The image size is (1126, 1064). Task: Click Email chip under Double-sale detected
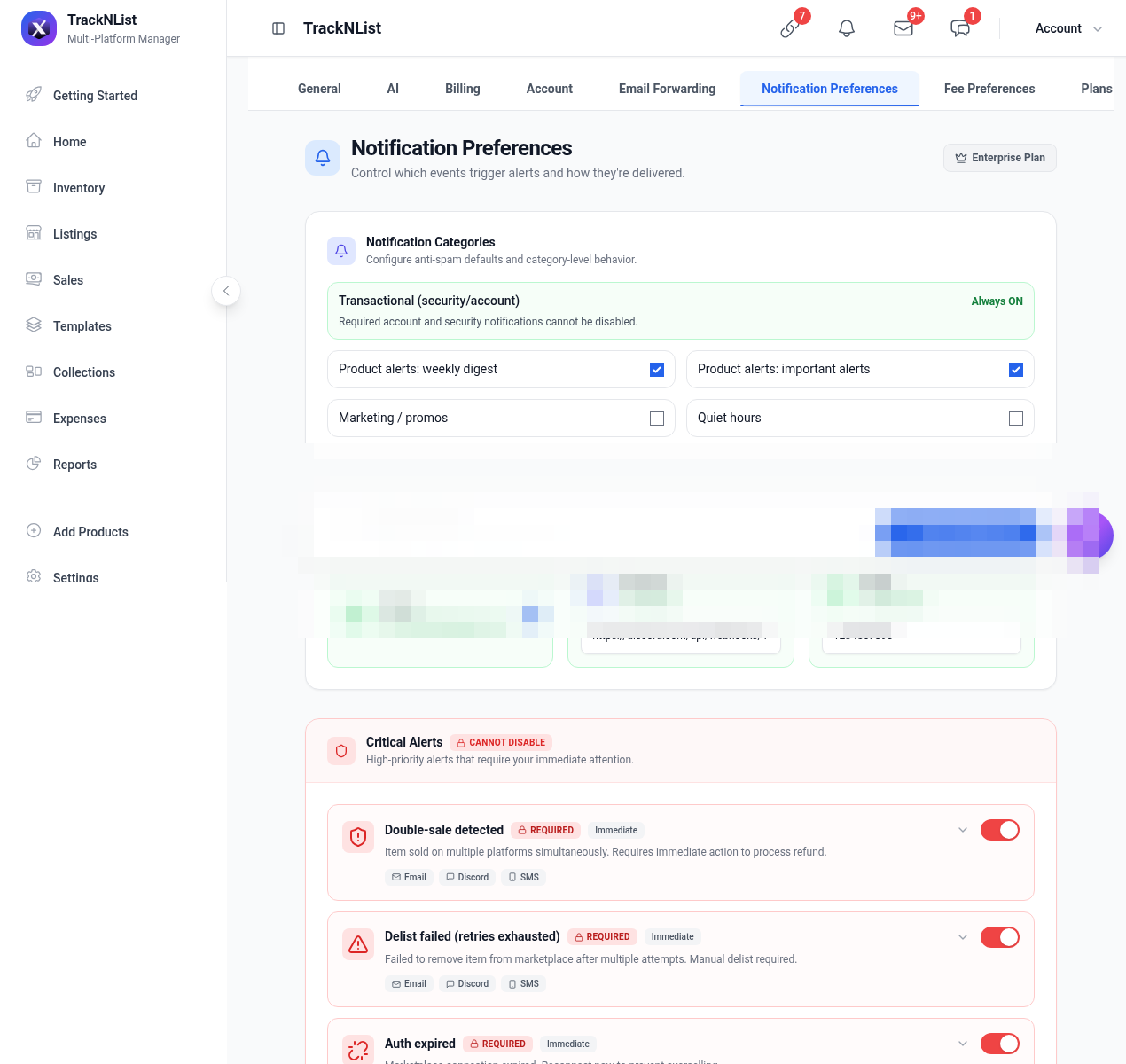[409, 877]
